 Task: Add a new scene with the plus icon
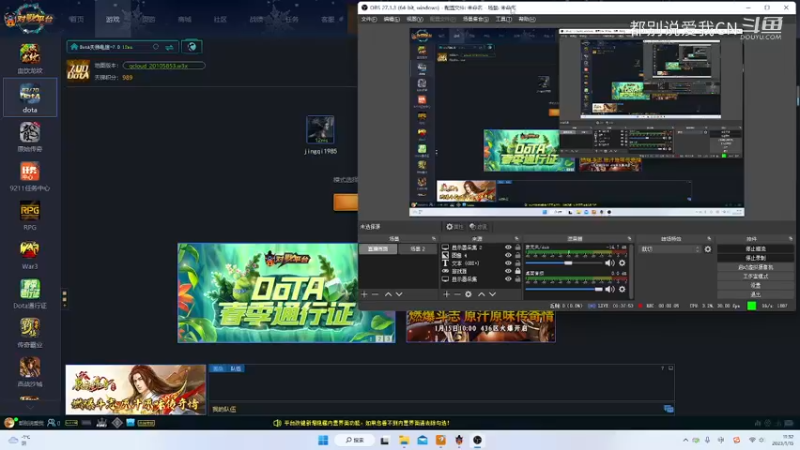pyautogui.click(x=364, y=294)
